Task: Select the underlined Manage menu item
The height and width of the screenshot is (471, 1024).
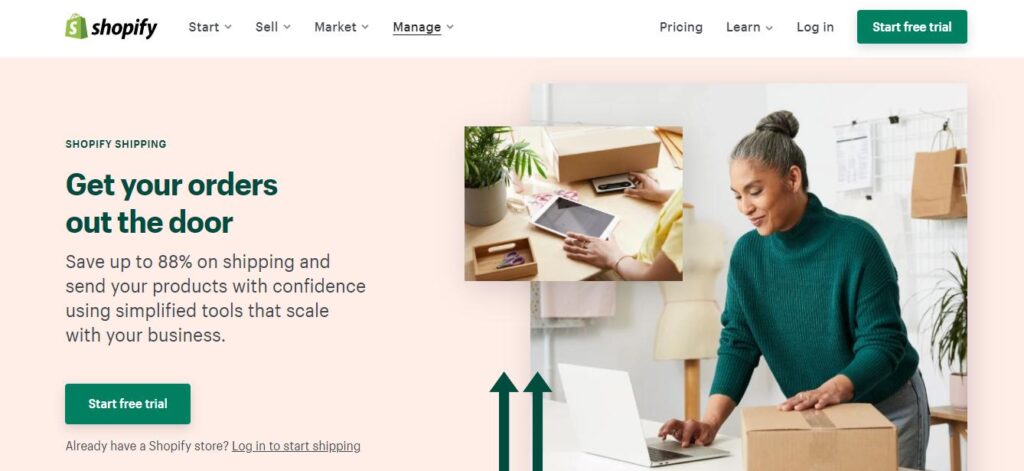Action: coord(417,27)
